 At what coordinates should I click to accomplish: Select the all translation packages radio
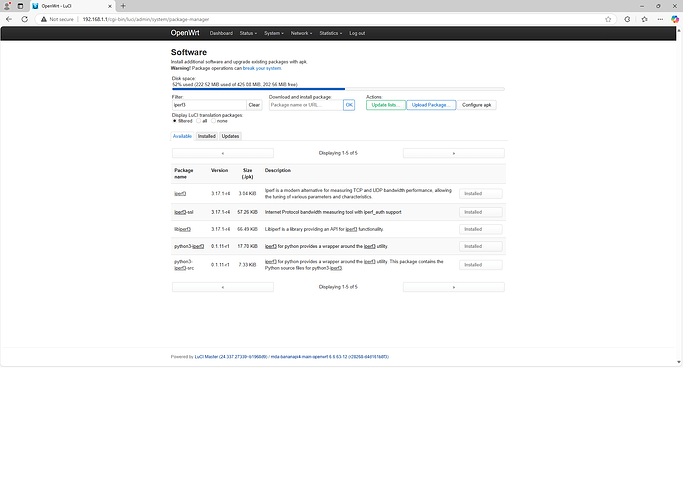(x=199, y=121)
